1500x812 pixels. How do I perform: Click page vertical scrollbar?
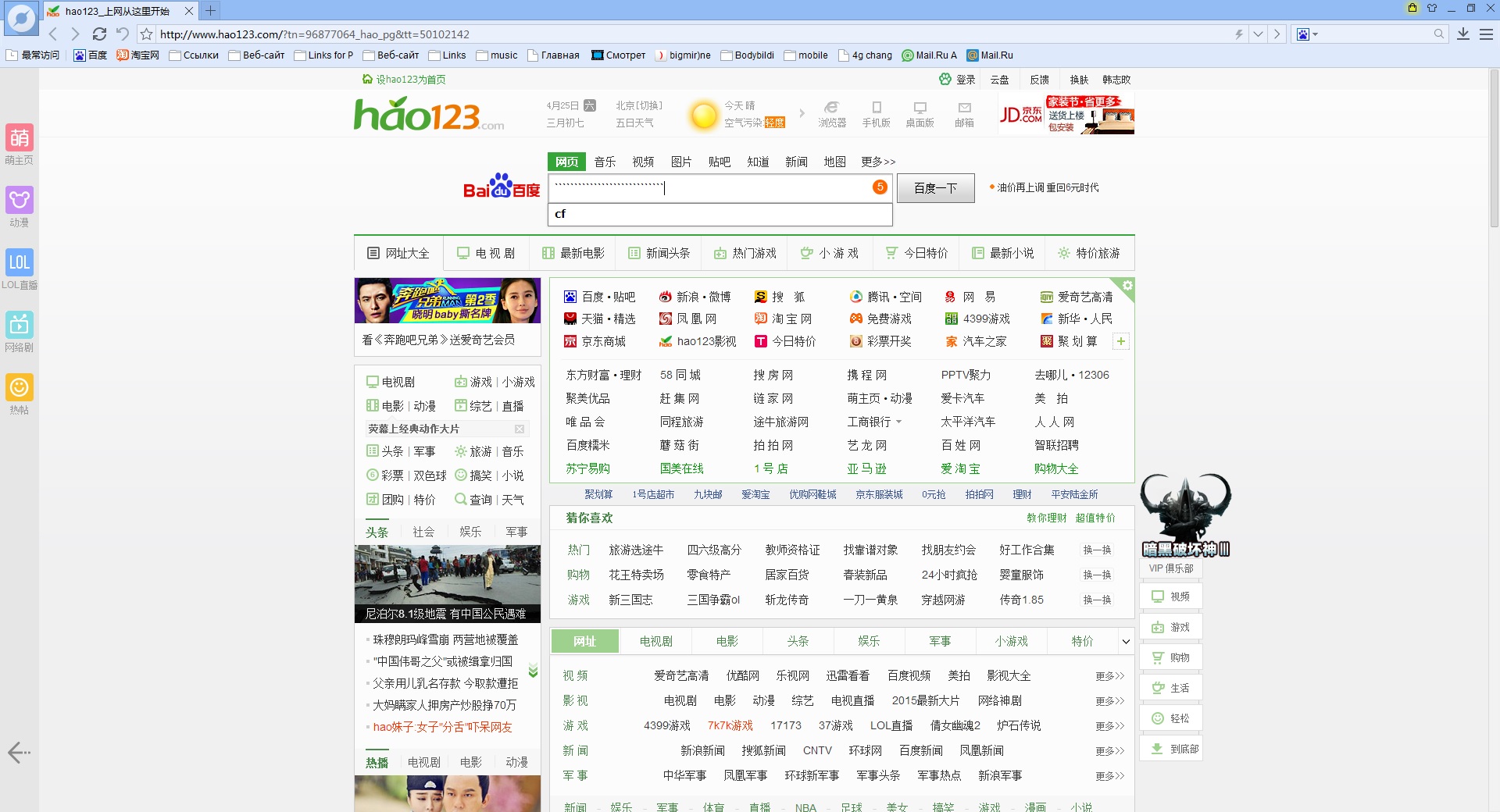1494,148
